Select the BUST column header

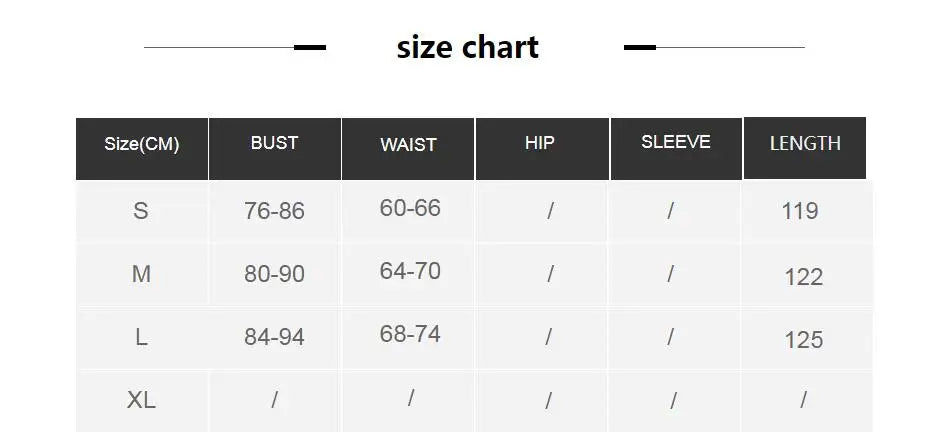tap(275, 149)
